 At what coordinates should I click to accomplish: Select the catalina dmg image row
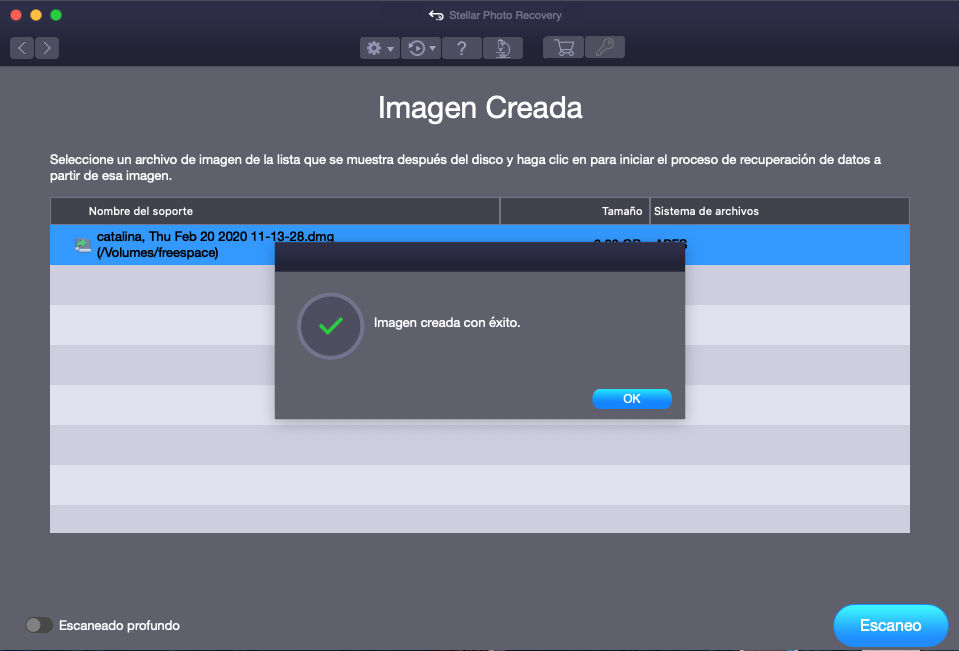[480, 245]
